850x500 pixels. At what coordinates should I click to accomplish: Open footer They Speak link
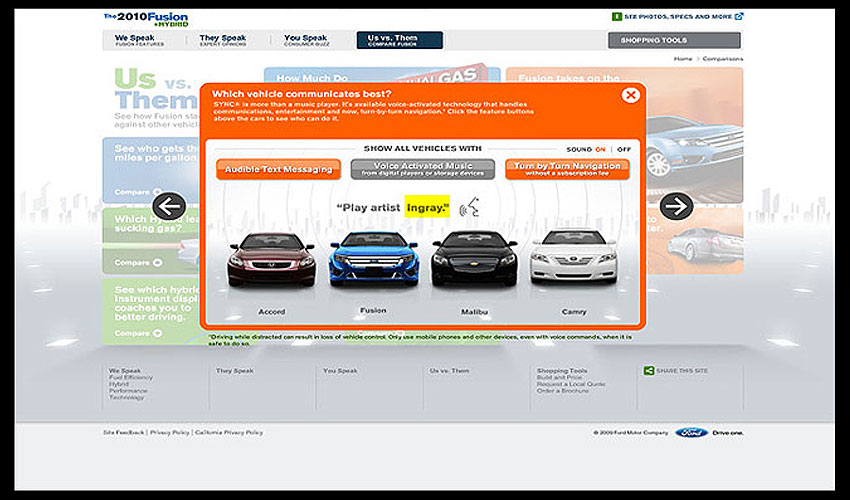[234, 371]
